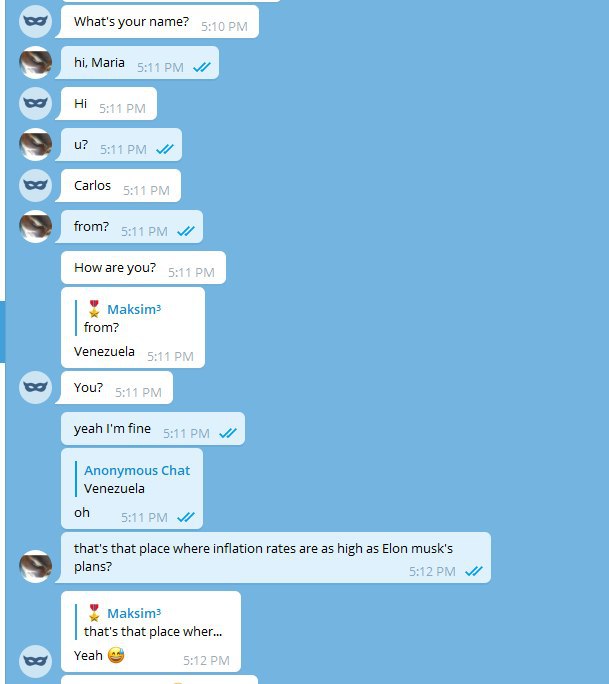Click the photo avatar beside "hi, Maria"
This screenshot has width=609, height=684.
pos(35,62)
